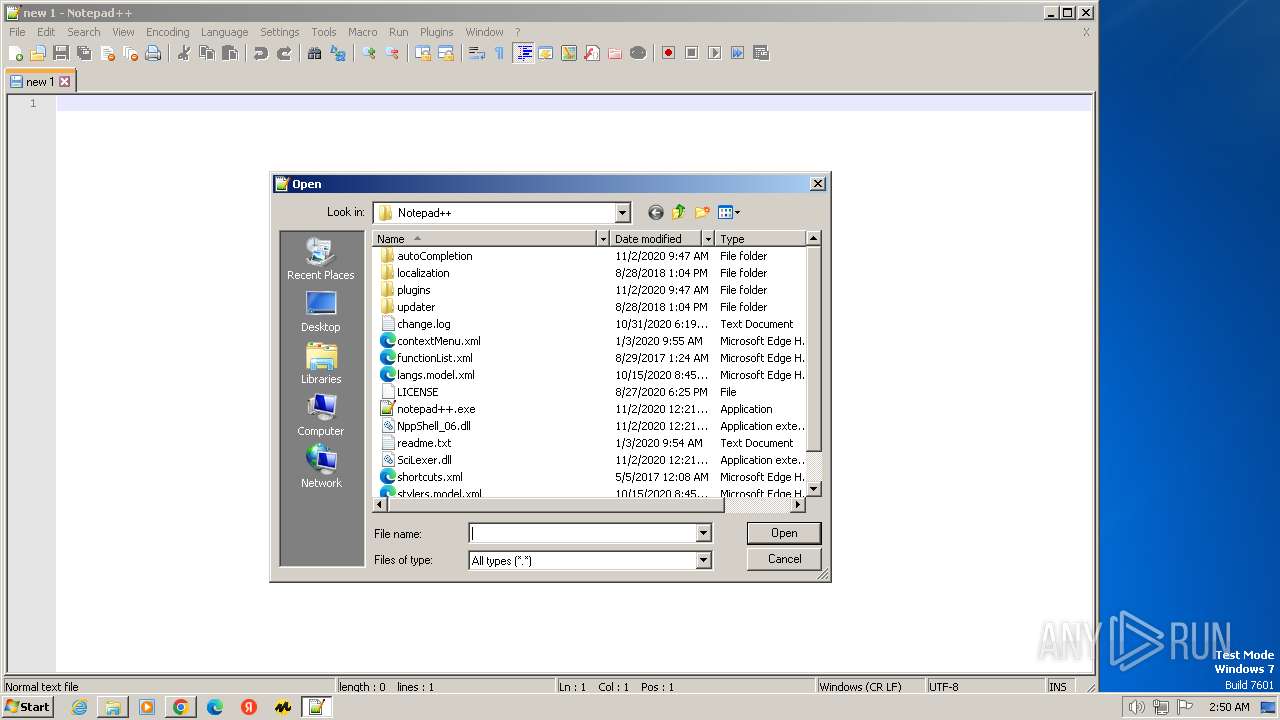Toggle the Show all characters pilcrow icon
This screenshot has width=1280, height=720.
pos(500,53)
